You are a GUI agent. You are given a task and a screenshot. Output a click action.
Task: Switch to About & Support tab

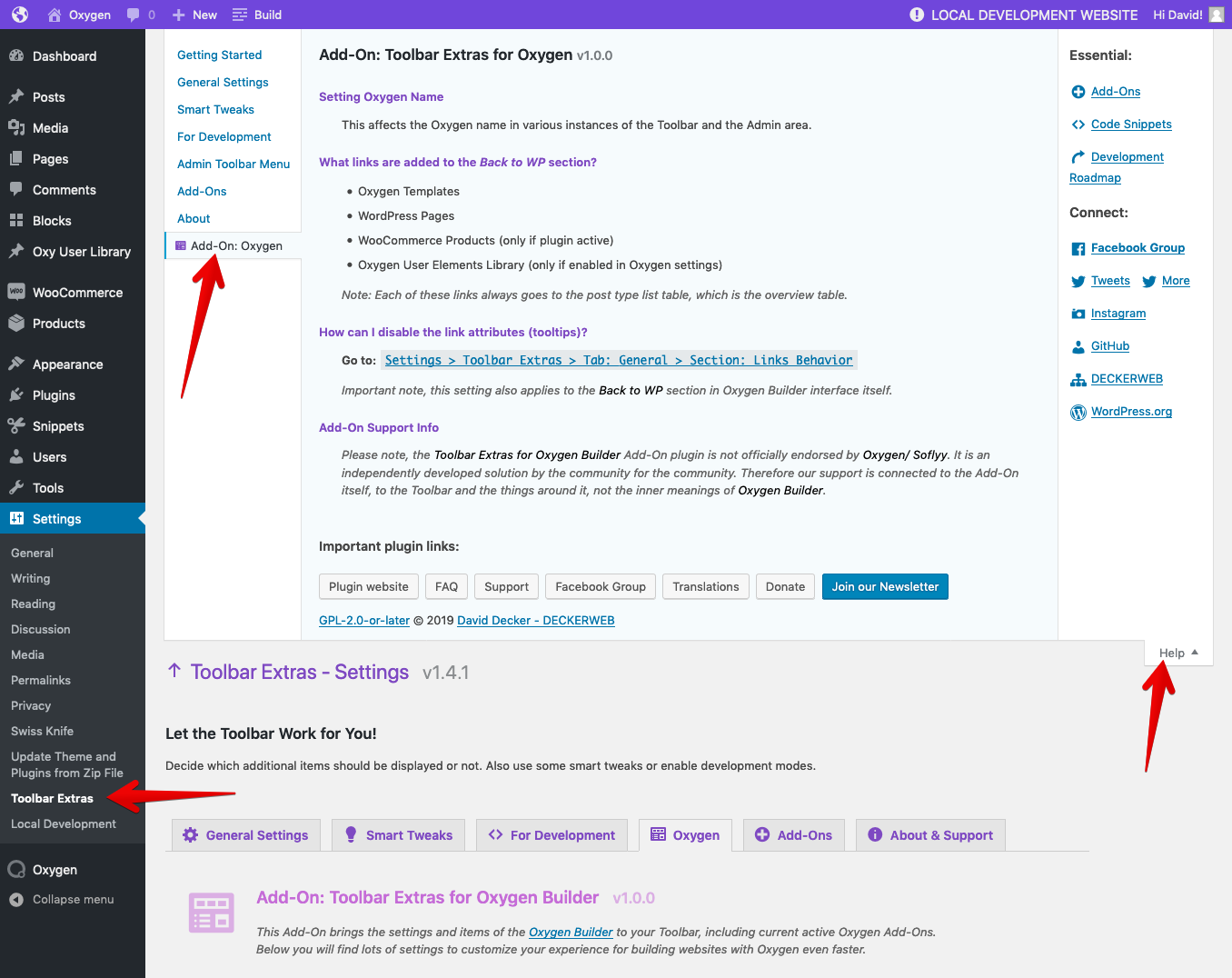[x=930, y=834]
